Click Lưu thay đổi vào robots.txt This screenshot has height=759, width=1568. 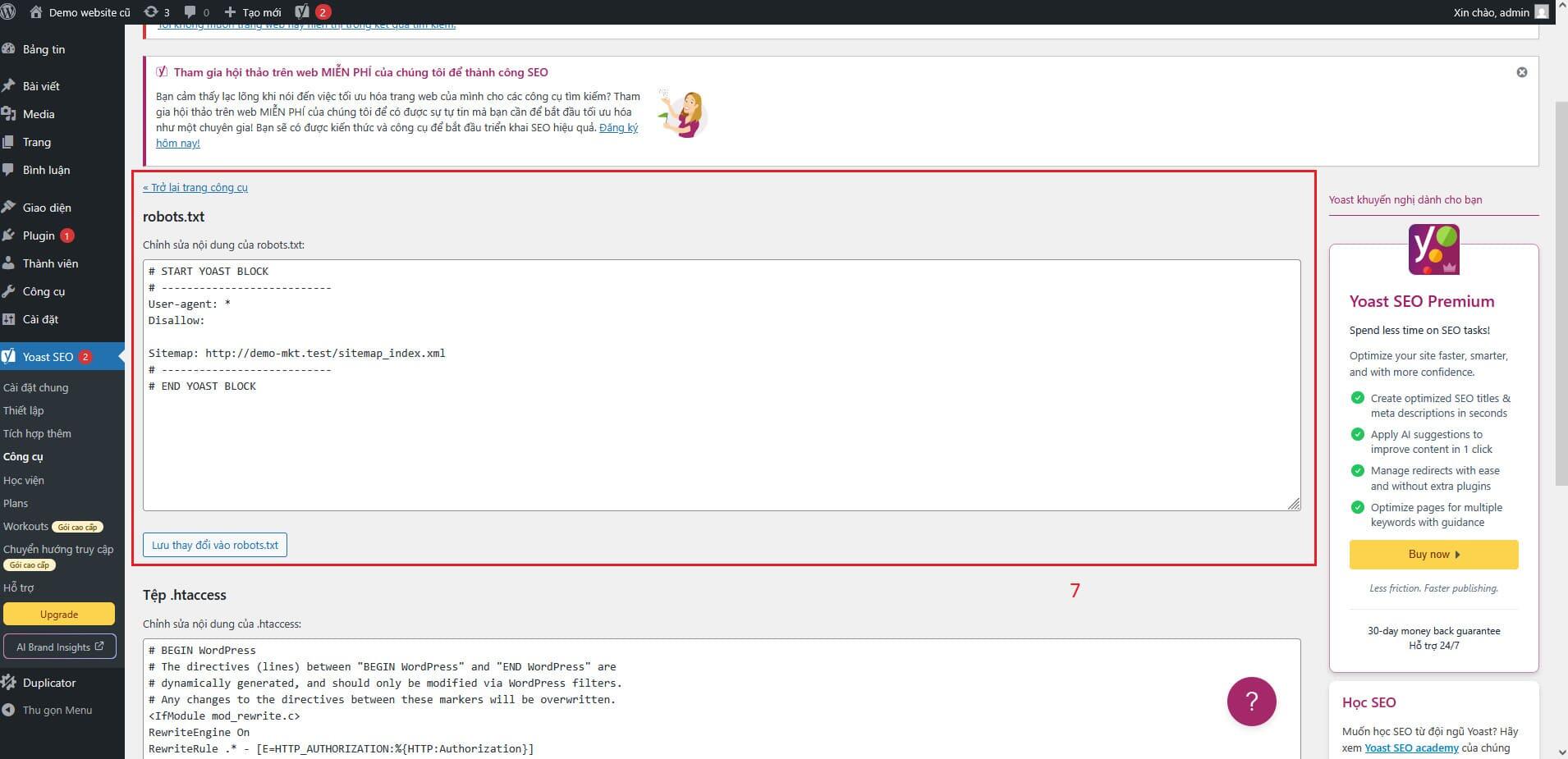point(213,544)
